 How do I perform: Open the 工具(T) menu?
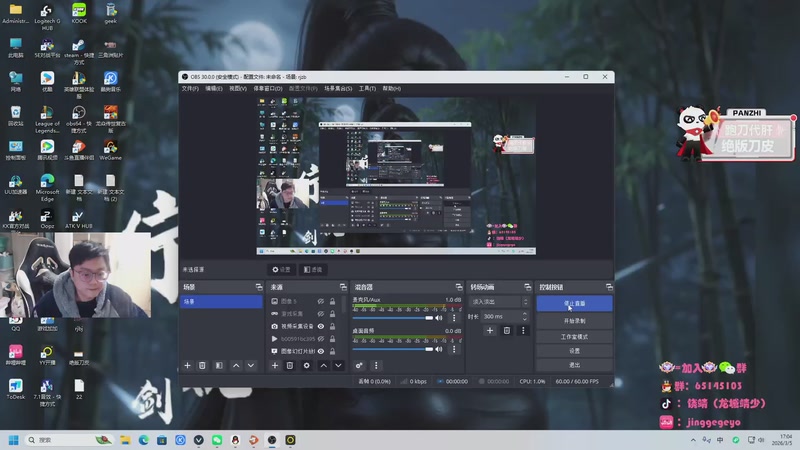(x=367, y=88)
